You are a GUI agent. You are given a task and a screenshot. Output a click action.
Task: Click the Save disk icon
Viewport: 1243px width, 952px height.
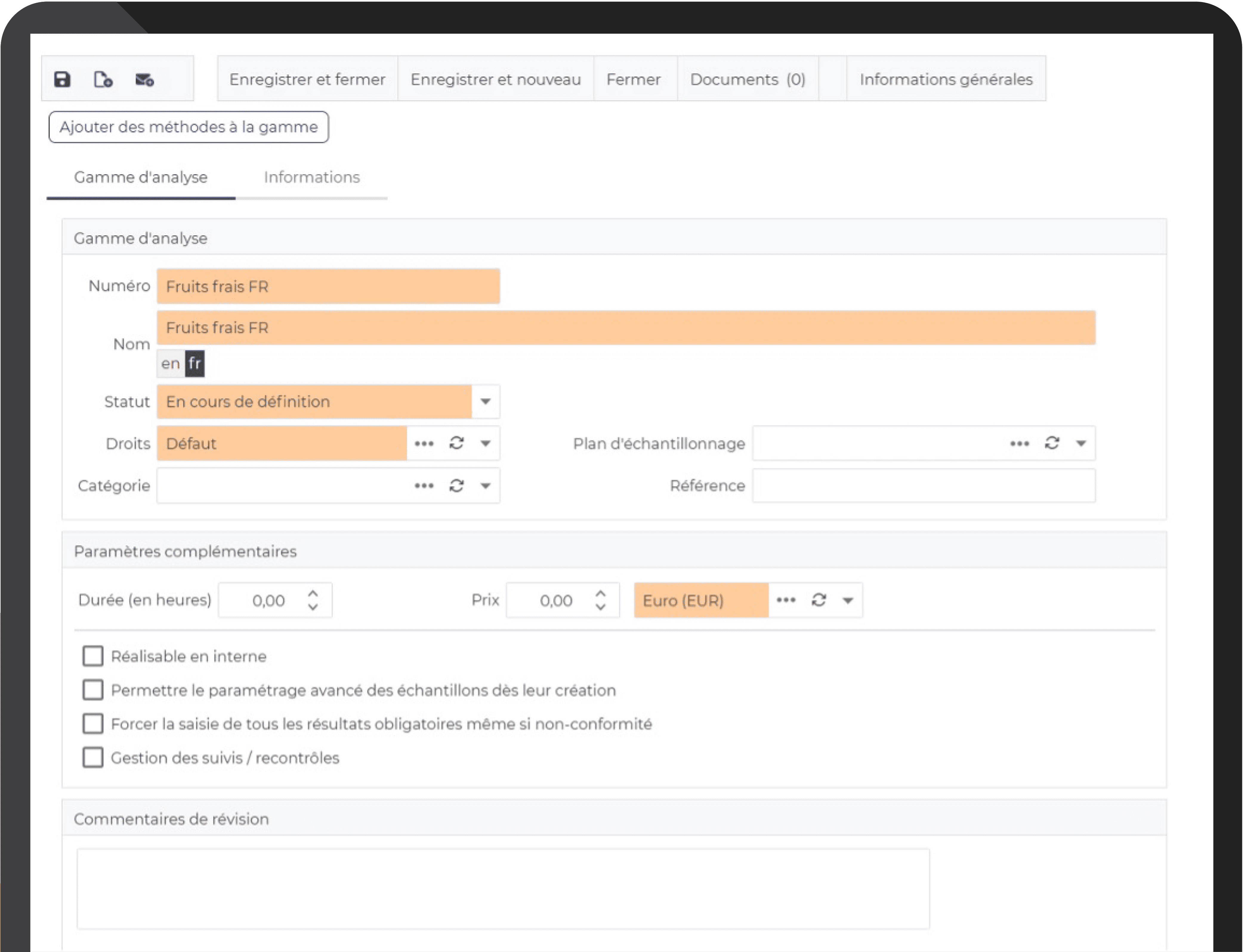[62, 79]
